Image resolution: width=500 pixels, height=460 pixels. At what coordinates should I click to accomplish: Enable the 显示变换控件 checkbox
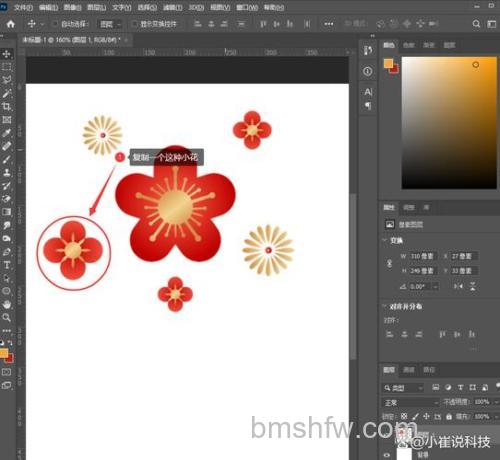(134, 24)
